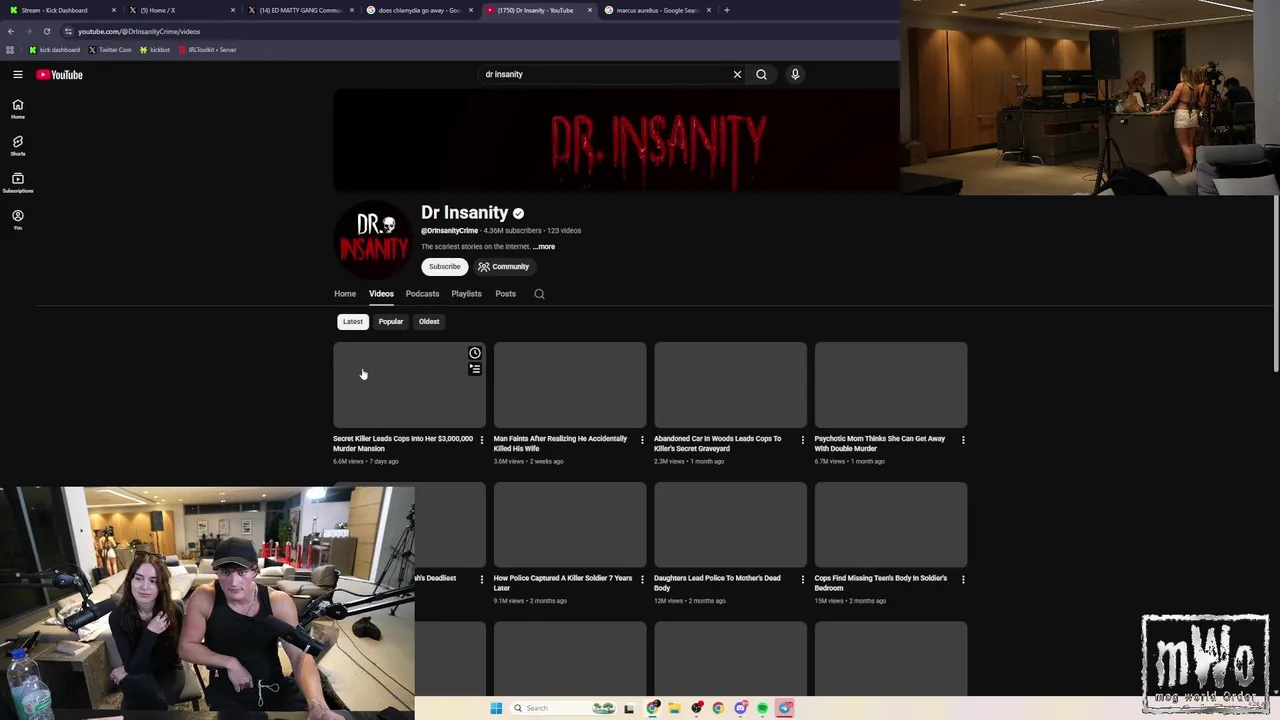The height and width of the screenshot is (720, 1280).
Task: Open Subscriptions in the YouTube sidebar
Action: coord(18,183)
